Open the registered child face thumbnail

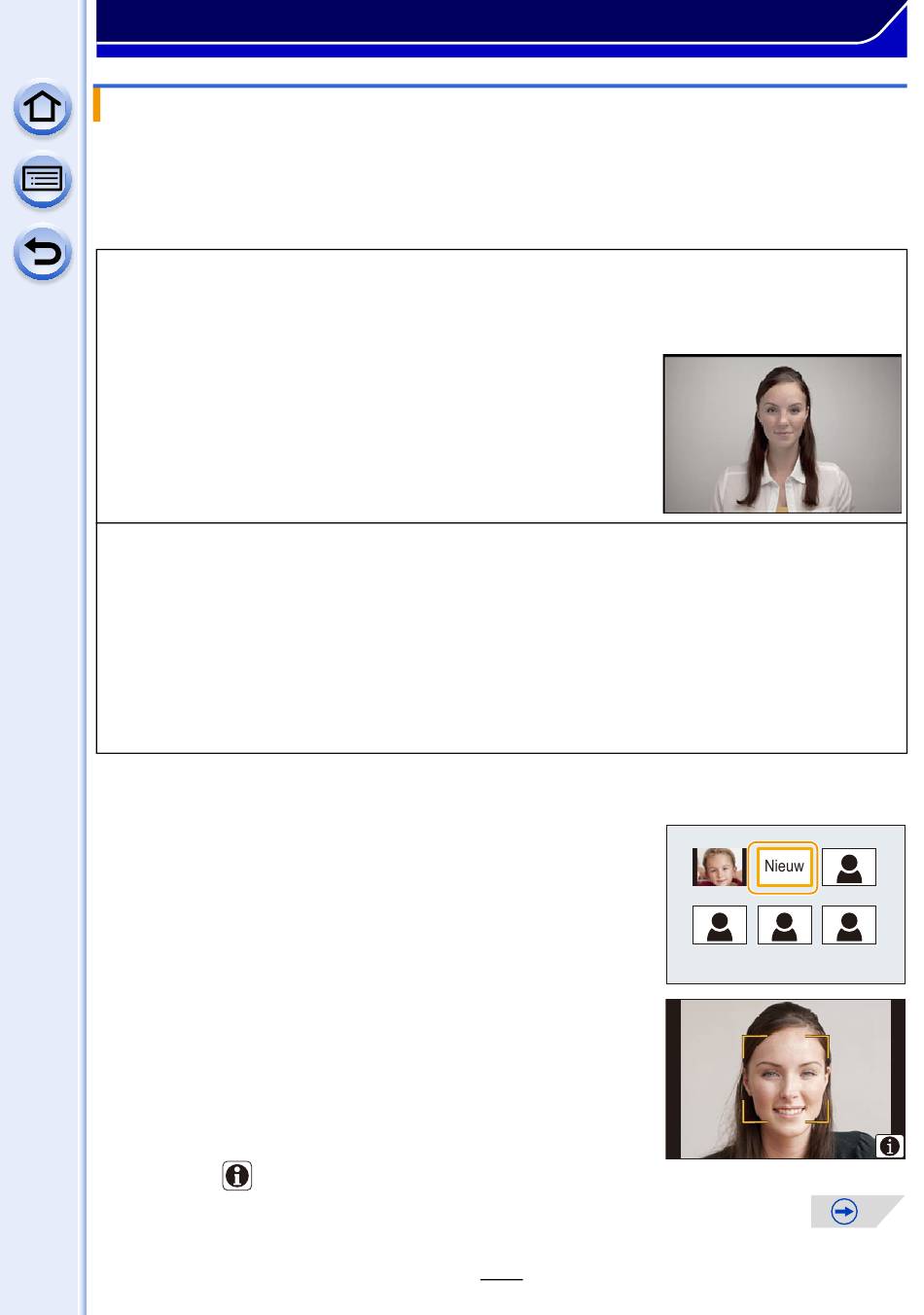pos(719,867)
